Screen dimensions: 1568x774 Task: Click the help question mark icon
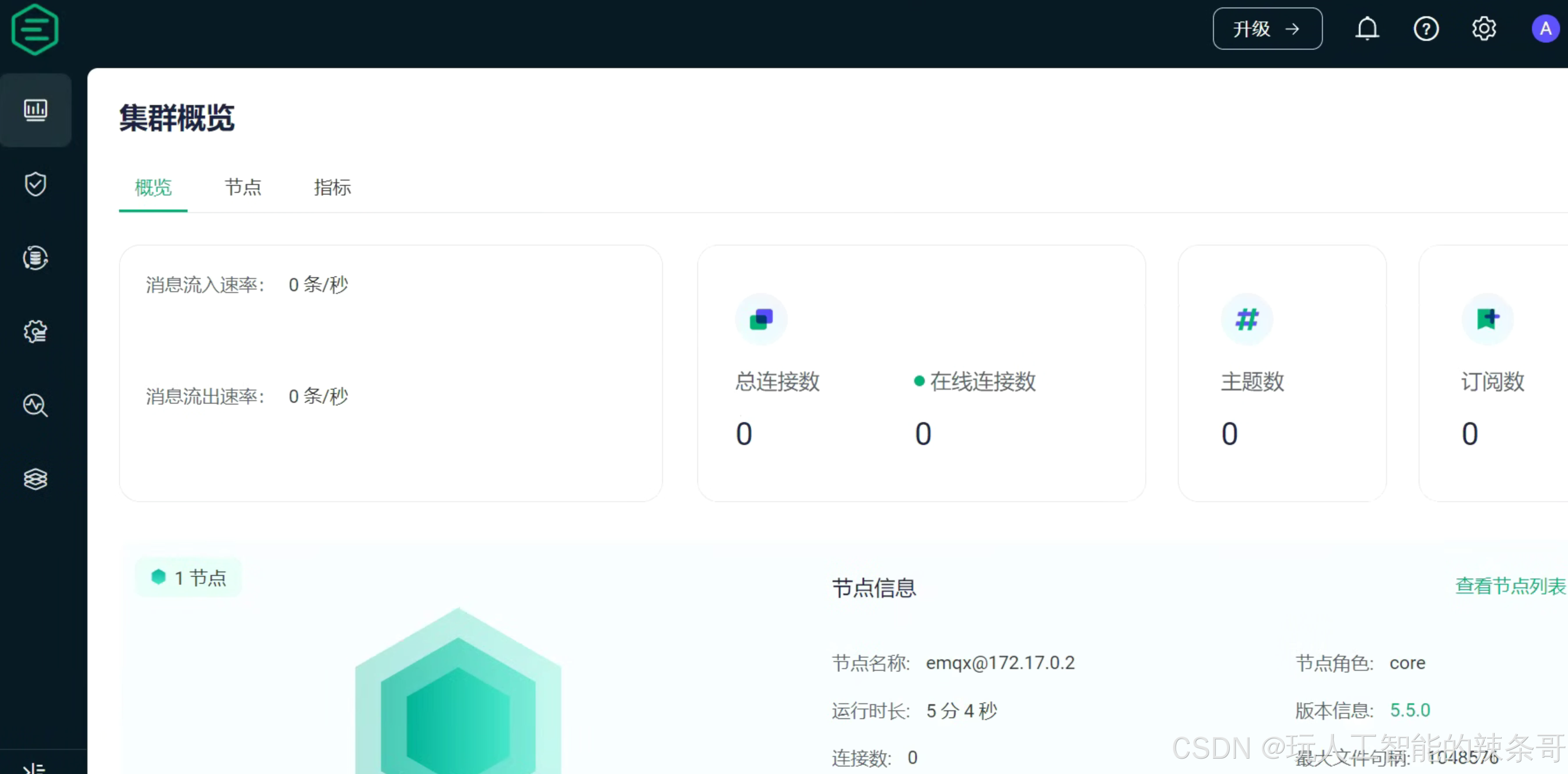click(1426, 29)
